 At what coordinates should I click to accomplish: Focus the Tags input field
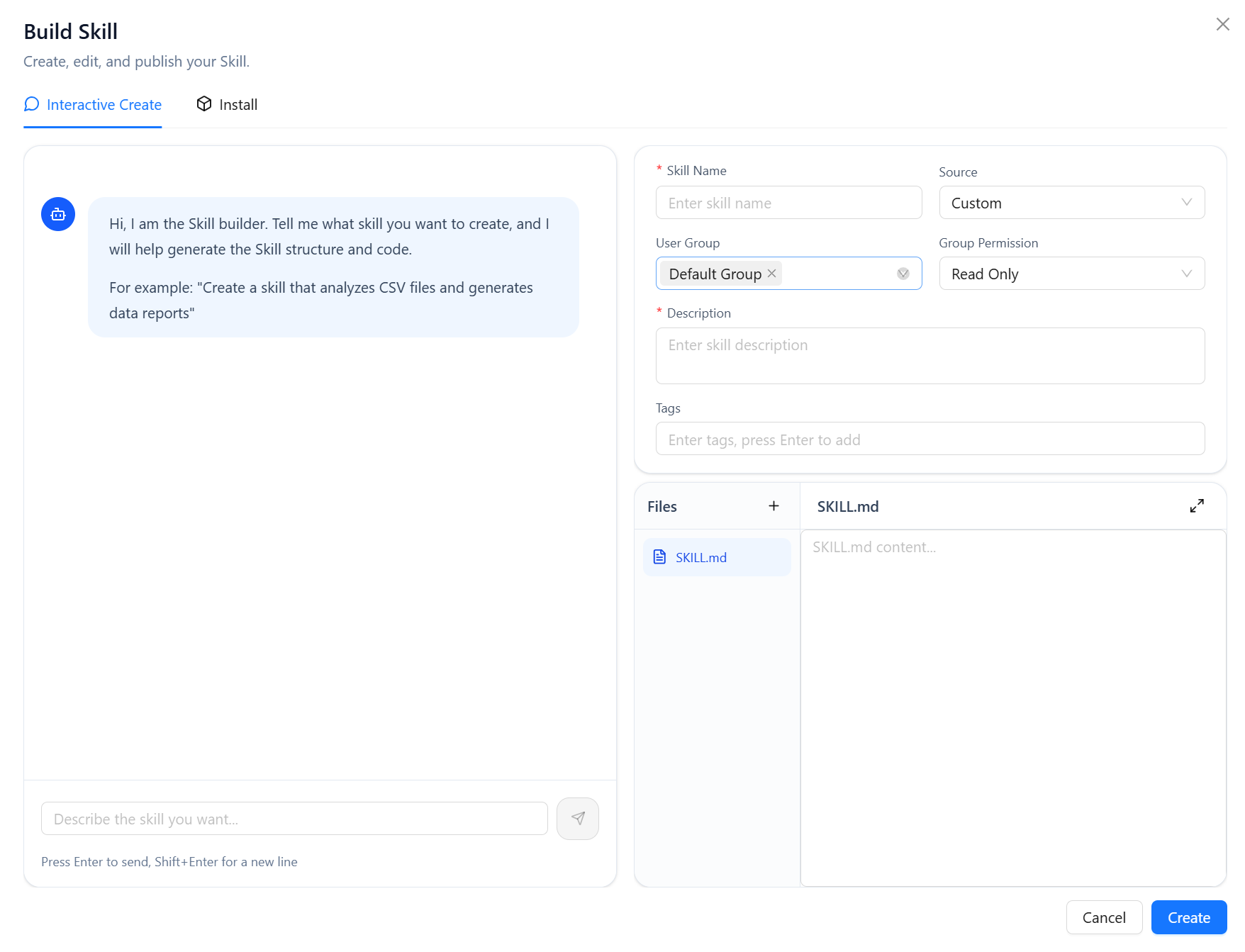click(929, 439)
